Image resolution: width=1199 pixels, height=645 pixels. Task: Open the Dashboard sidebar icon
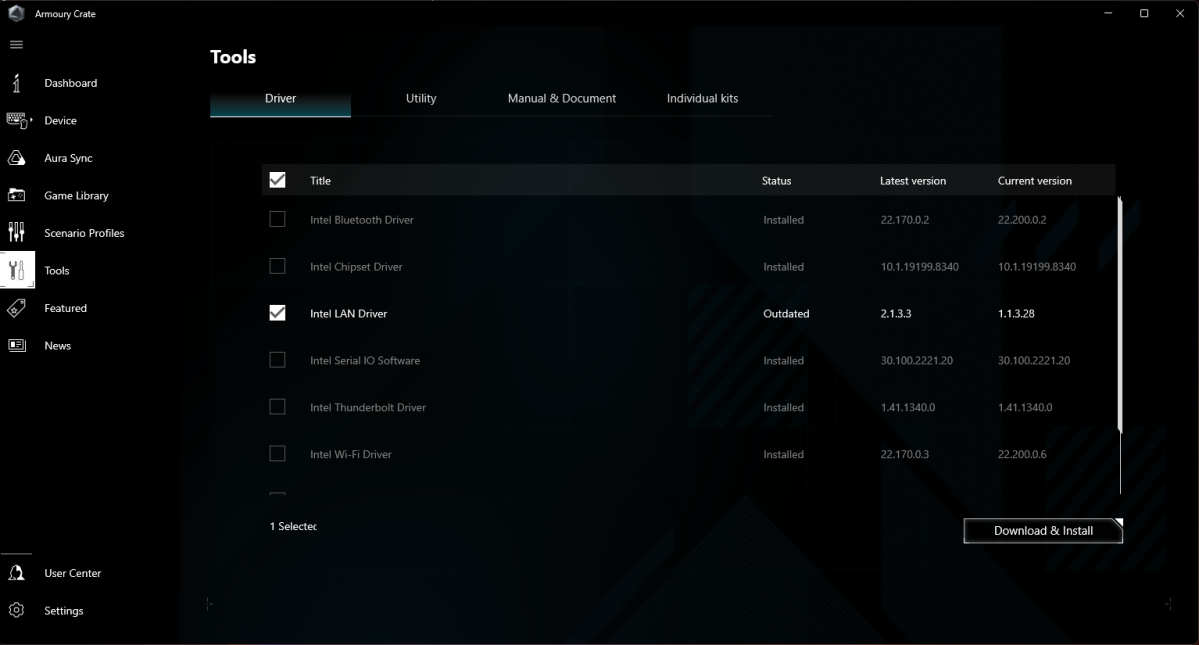(17, 83)
